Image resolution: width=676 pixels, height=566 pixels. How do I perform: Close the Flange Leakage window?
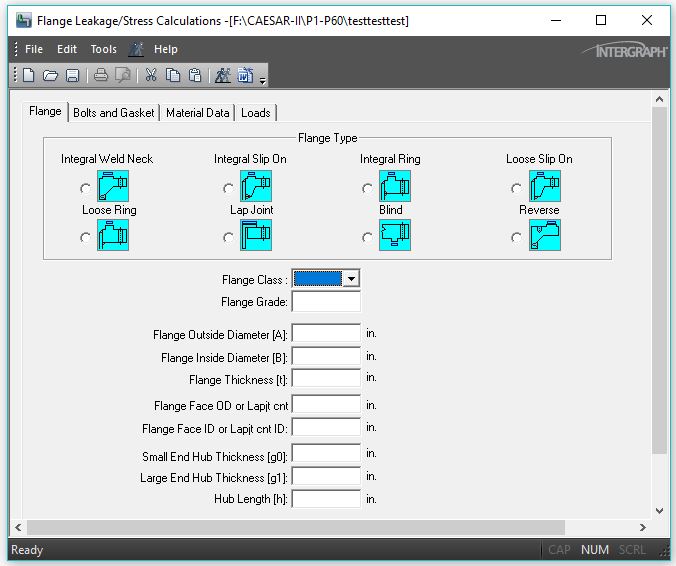647,20
